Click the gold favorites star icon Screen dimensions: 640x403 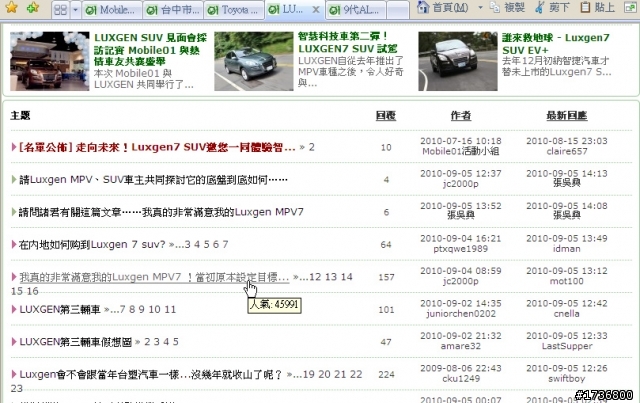coord(12,7)
